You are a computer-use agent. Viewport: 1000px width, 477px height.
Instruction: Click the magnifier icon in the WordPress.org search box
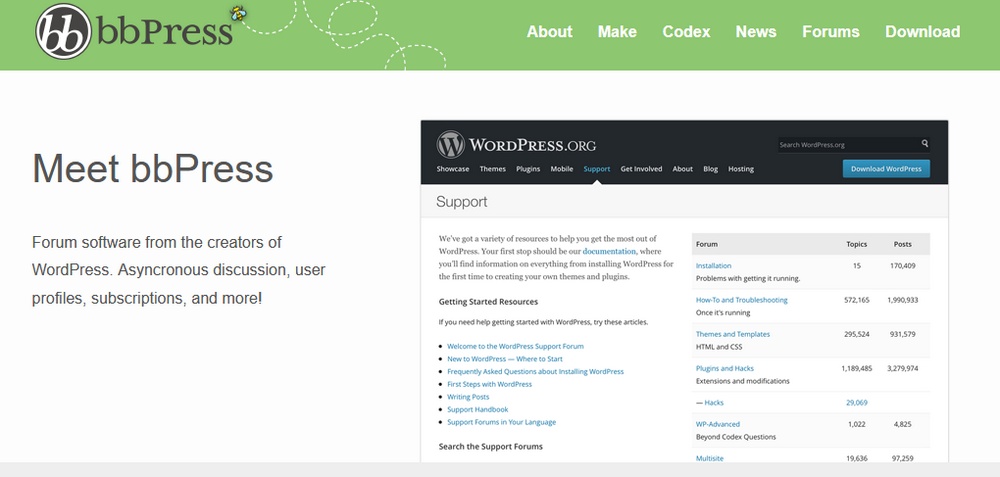click(925, 143)
